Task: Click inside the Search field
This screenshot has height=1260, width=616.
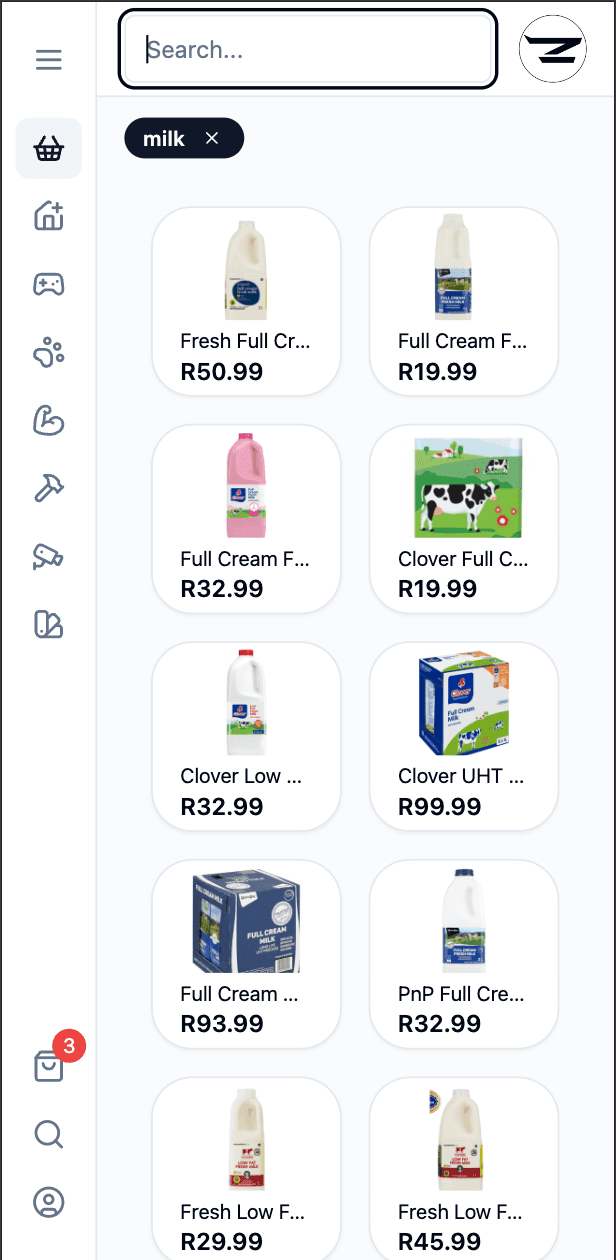Action: 307,49
